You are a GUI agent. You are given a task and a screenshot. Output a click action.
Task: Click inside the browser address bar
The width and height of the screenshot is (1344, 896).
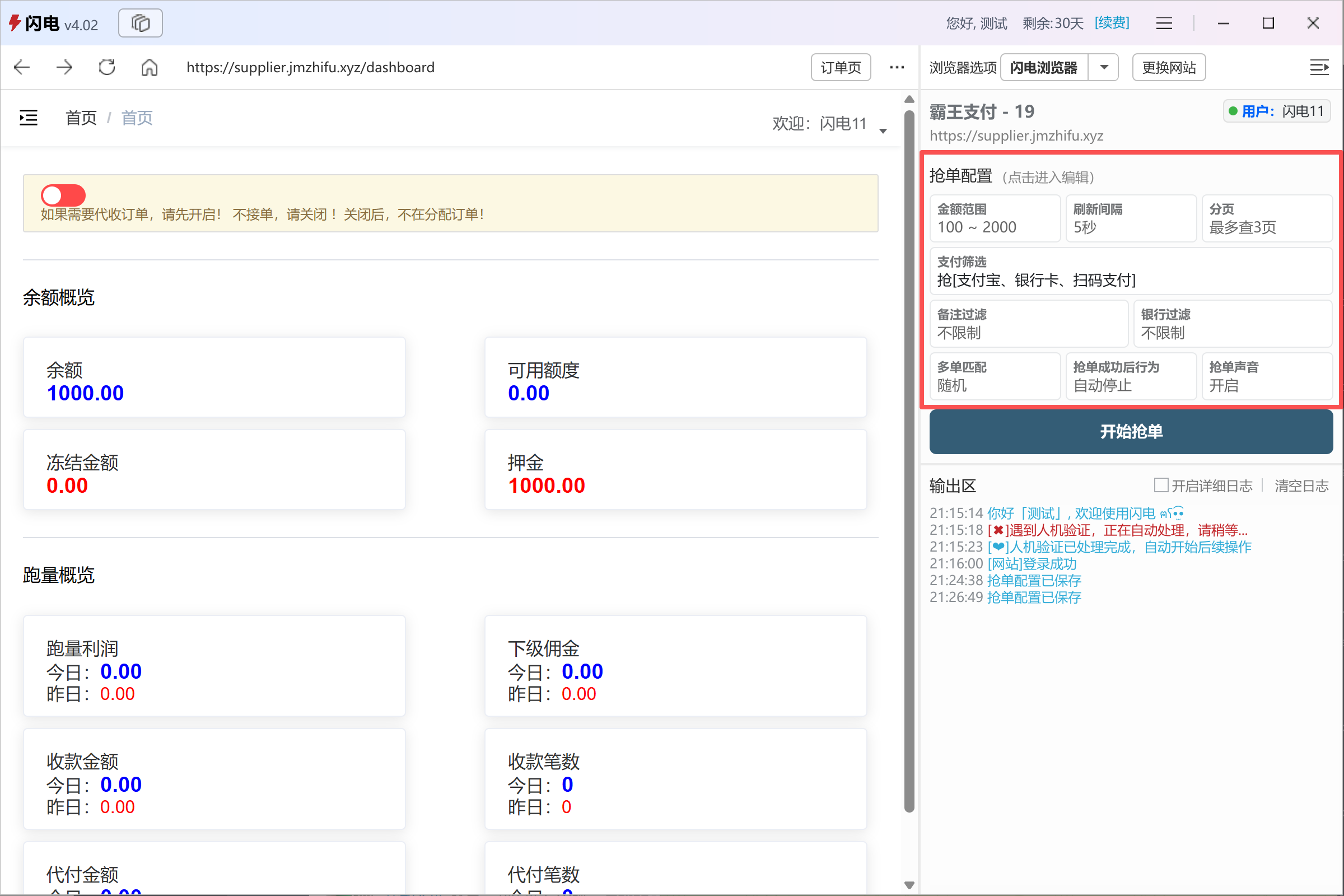(x=400, y=67)
